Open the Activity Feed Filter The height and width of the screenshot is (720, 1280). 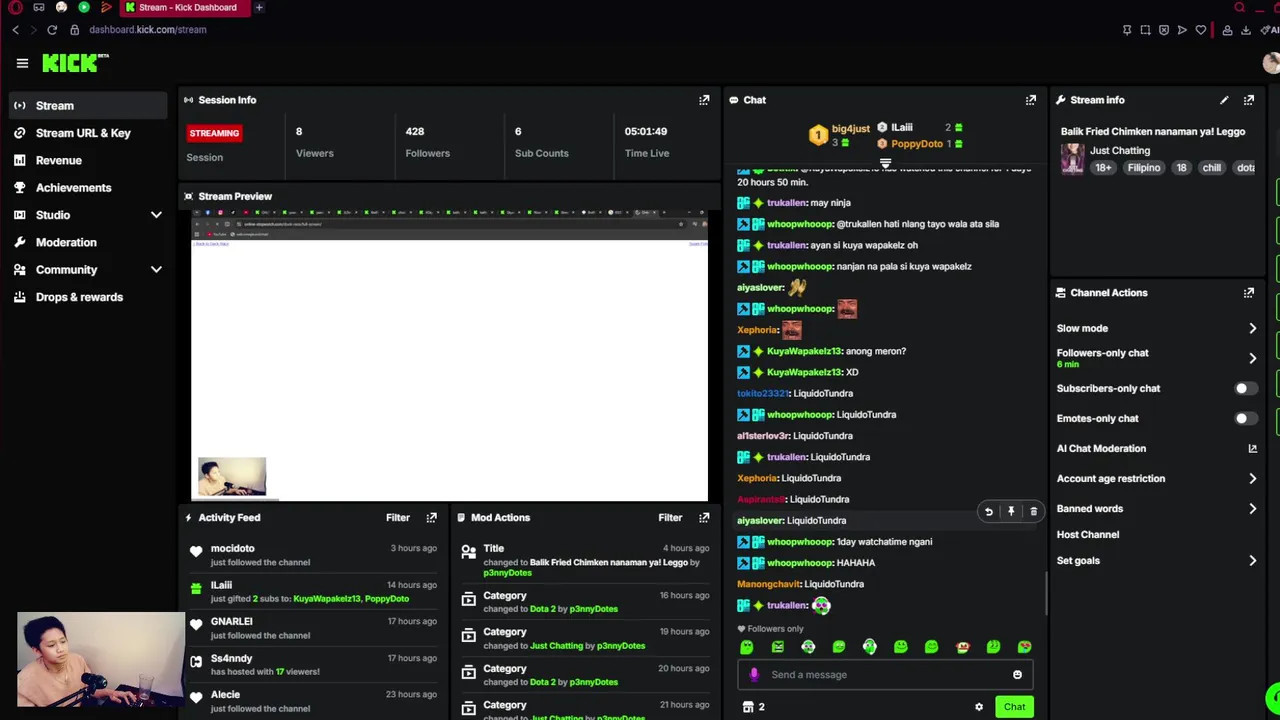click(x=398, y=518)
